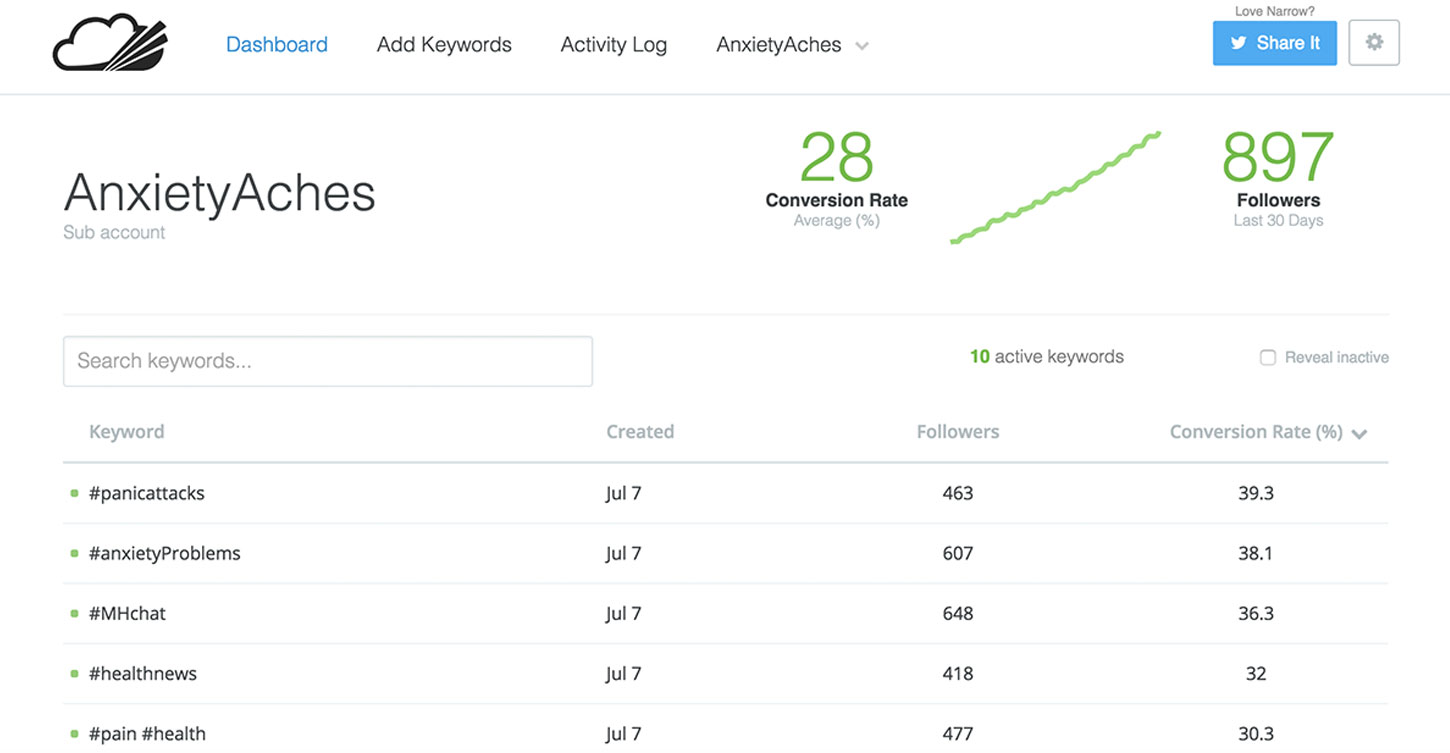1450x753 pixels.
Task: Click the Search keywords input field
Action: (328, 361)
